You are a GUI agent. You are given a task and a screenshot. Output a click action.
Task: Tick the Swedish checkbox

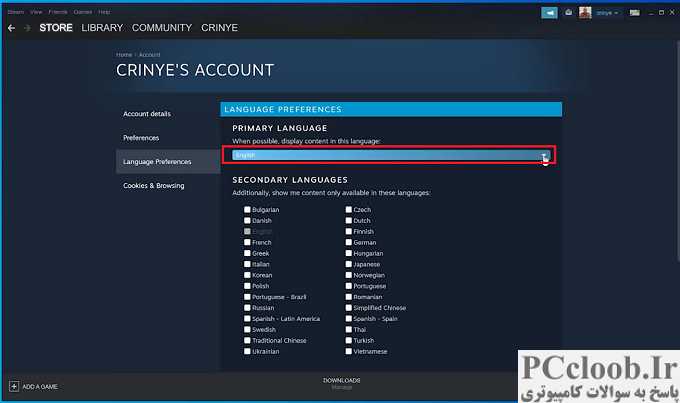pos(247,329)
